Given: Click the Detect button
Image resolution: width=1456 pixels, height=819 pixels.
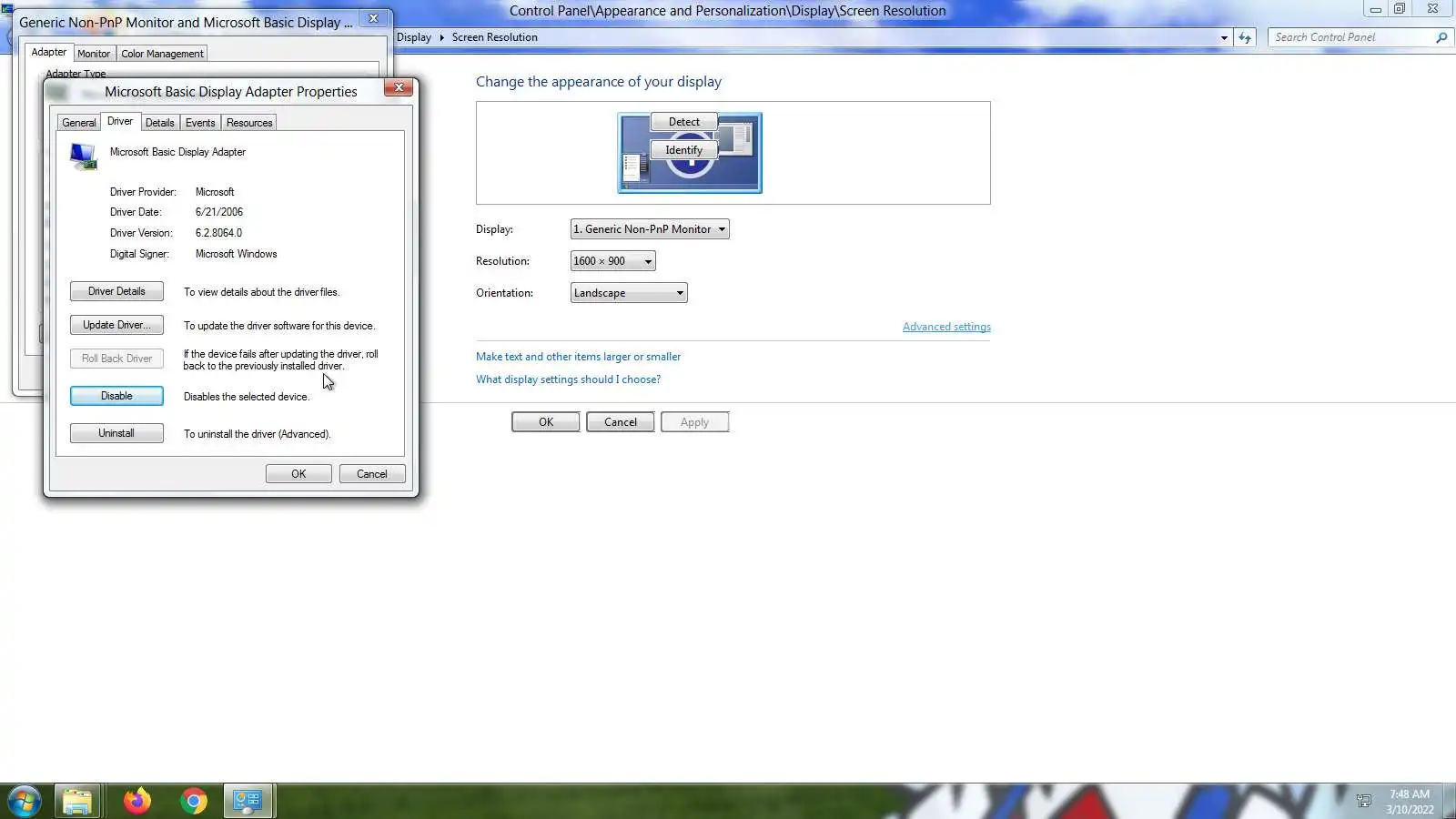Looking at the screenshot, I should (x=684, y=122).
